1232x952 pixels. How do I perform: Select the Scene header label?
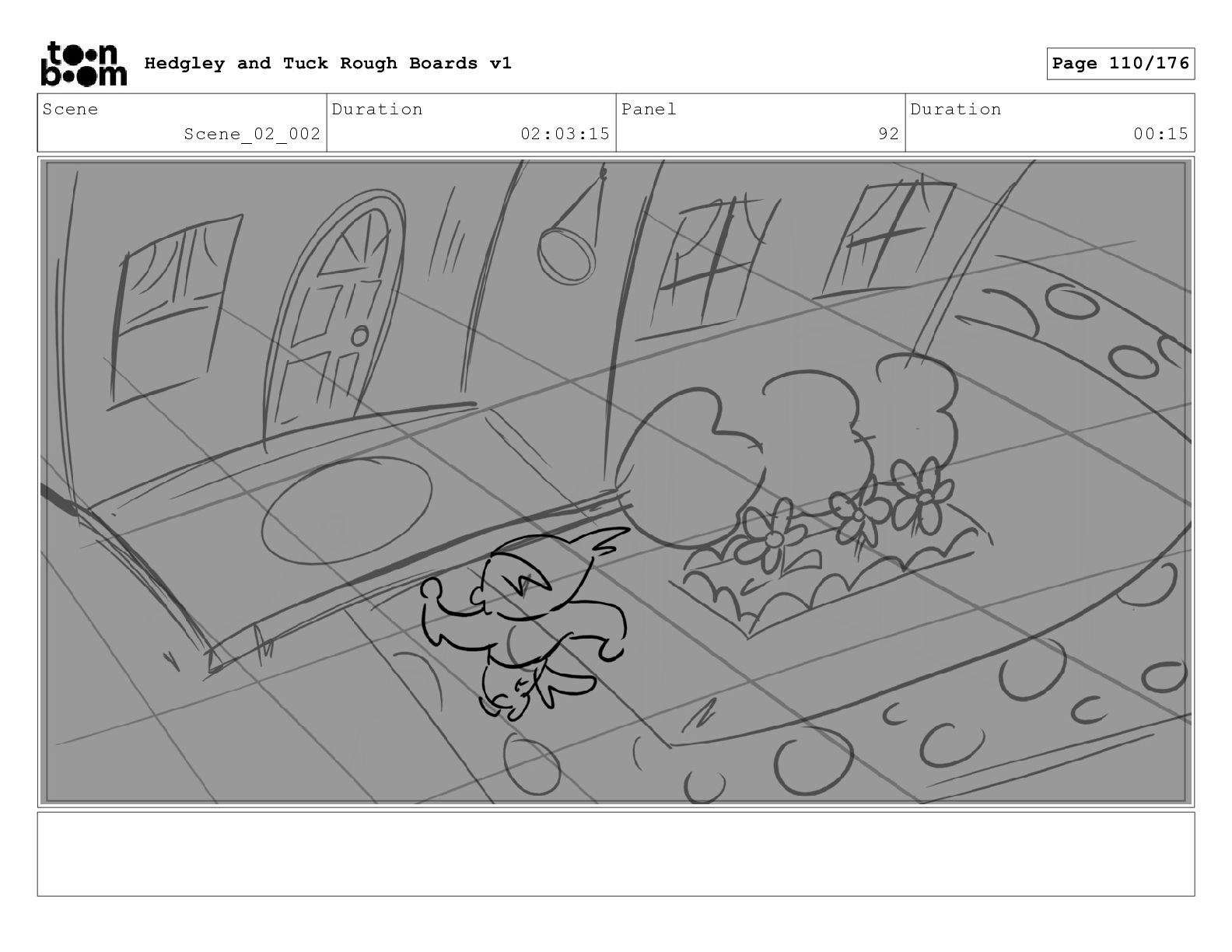tap(71, 109)
